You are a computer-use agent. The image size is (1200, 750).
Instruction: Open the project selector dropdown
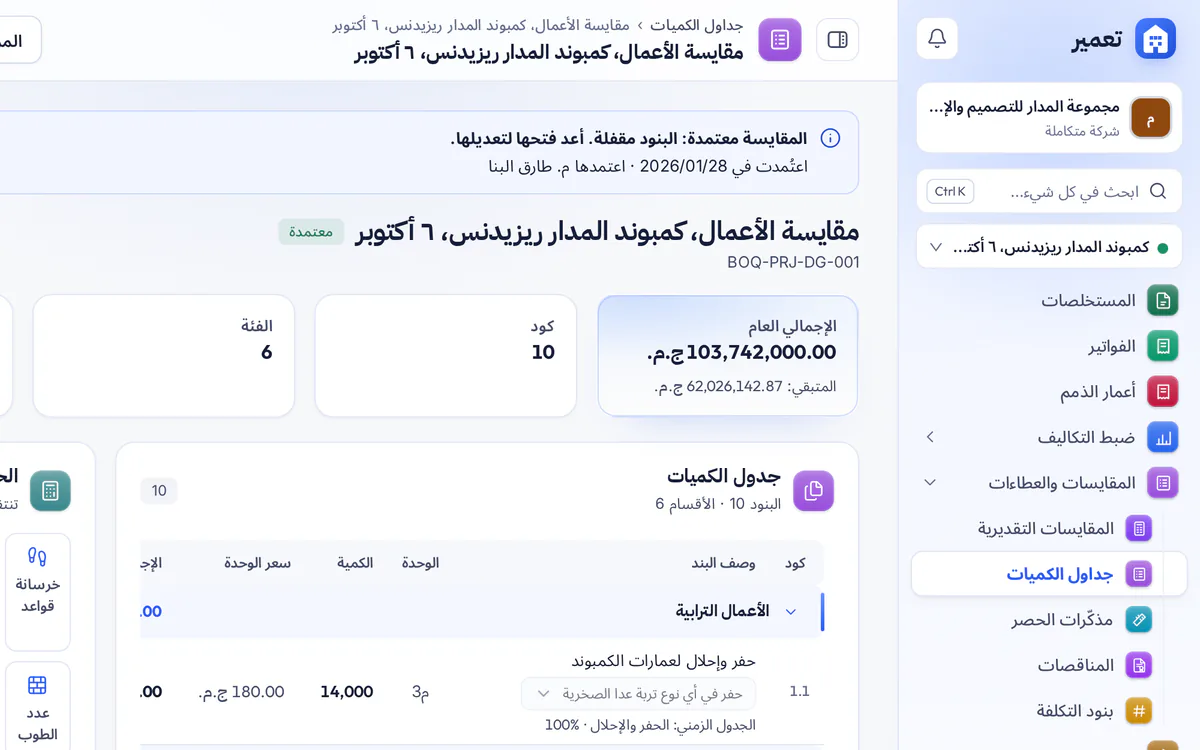click(x=1049, y=247)
